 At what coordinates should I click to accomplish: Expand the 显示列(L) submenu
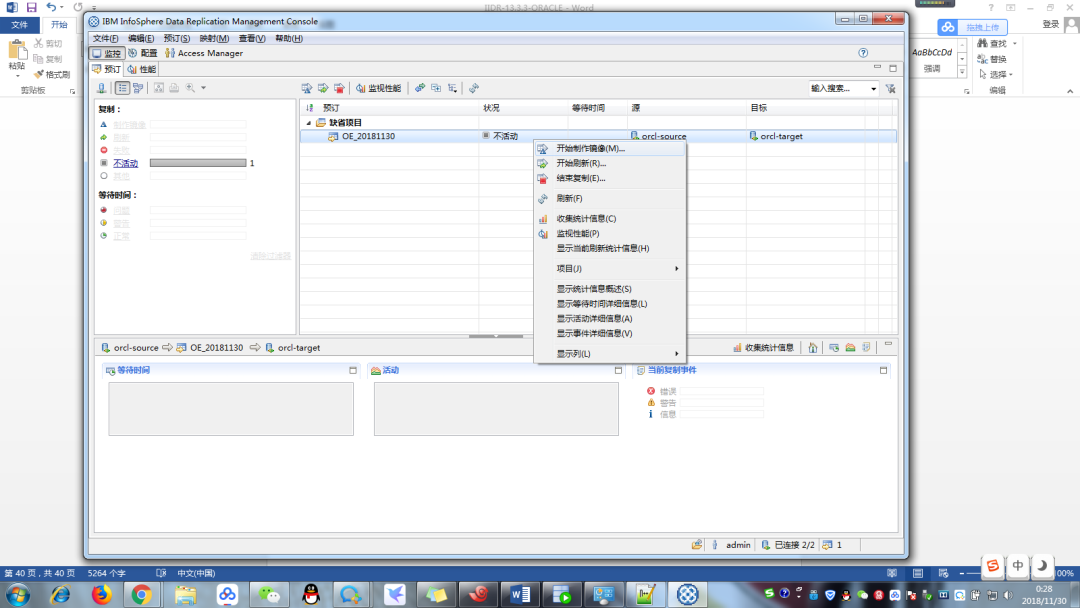coord(610,354)
